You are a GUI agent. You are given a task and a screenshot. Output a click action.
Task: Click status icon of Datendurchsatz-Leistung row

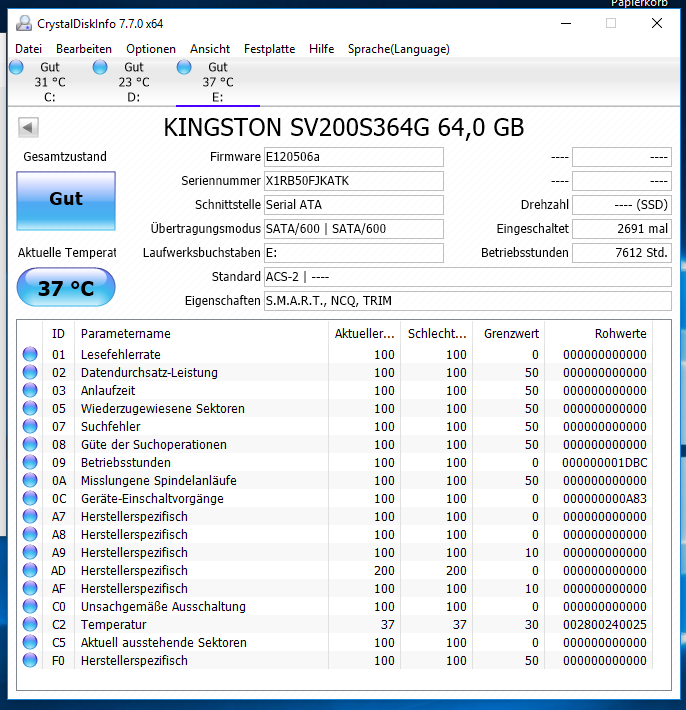(30, 372)
